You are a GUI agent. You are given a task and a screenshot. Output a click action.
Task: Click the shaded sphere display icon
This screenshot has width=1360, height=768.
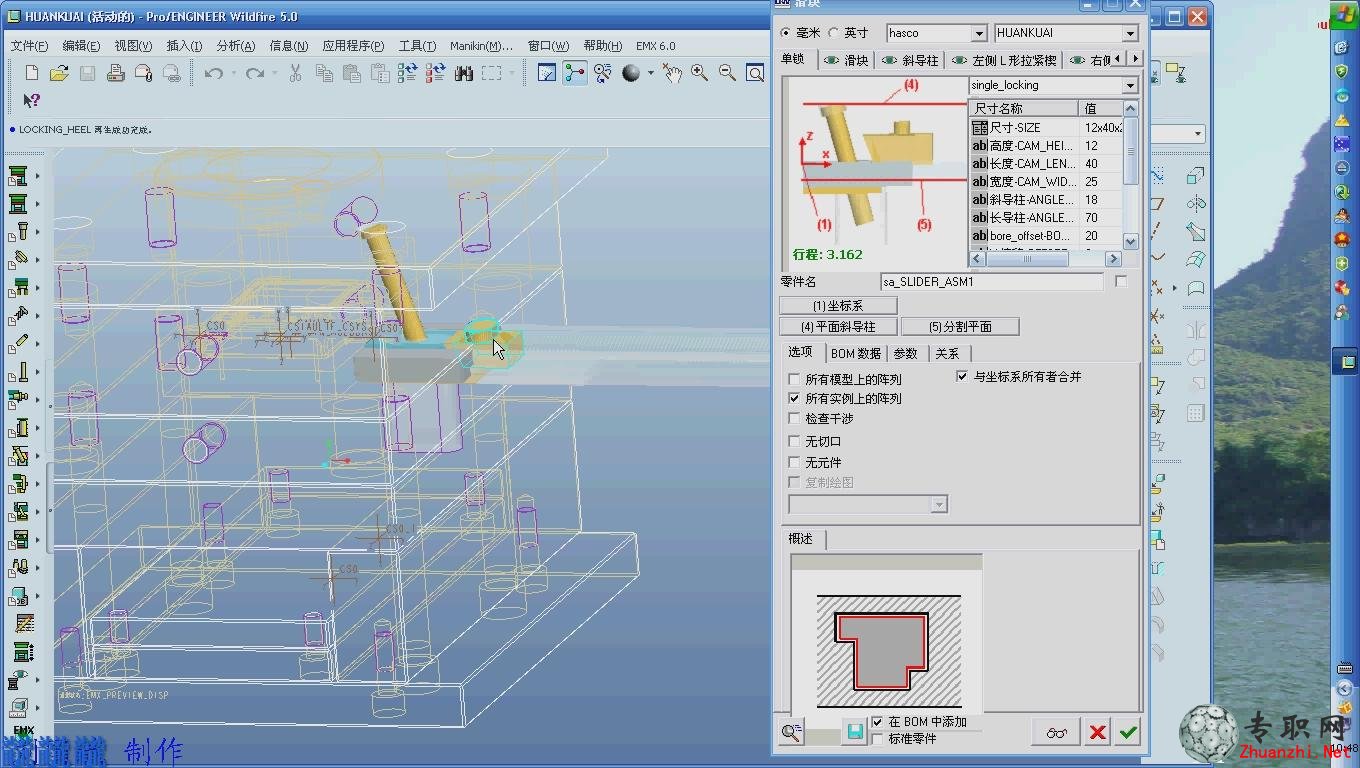[631, 73]
